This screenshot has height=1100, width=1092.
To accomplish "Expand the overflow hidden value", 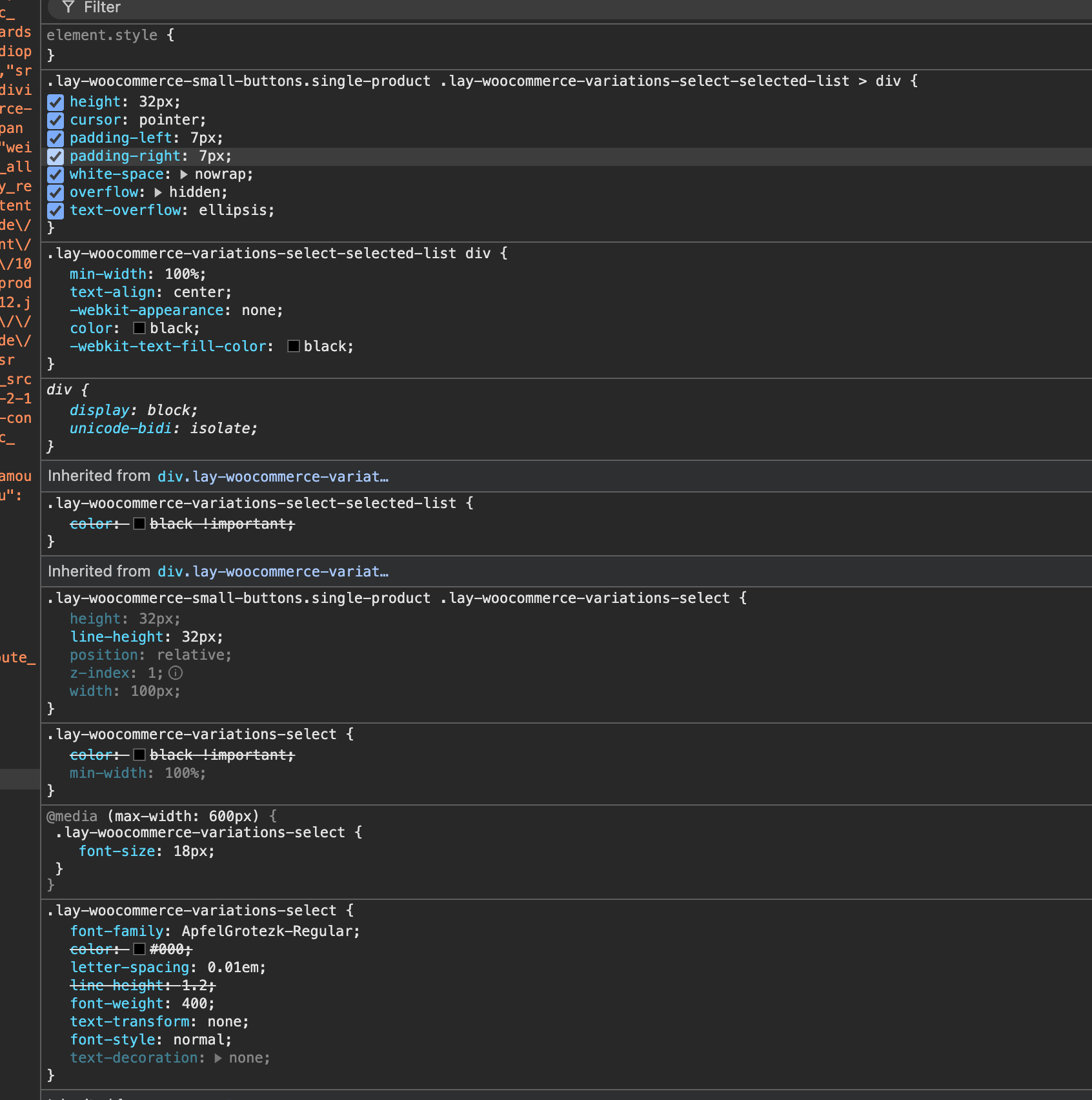I will tap(157, 192).
